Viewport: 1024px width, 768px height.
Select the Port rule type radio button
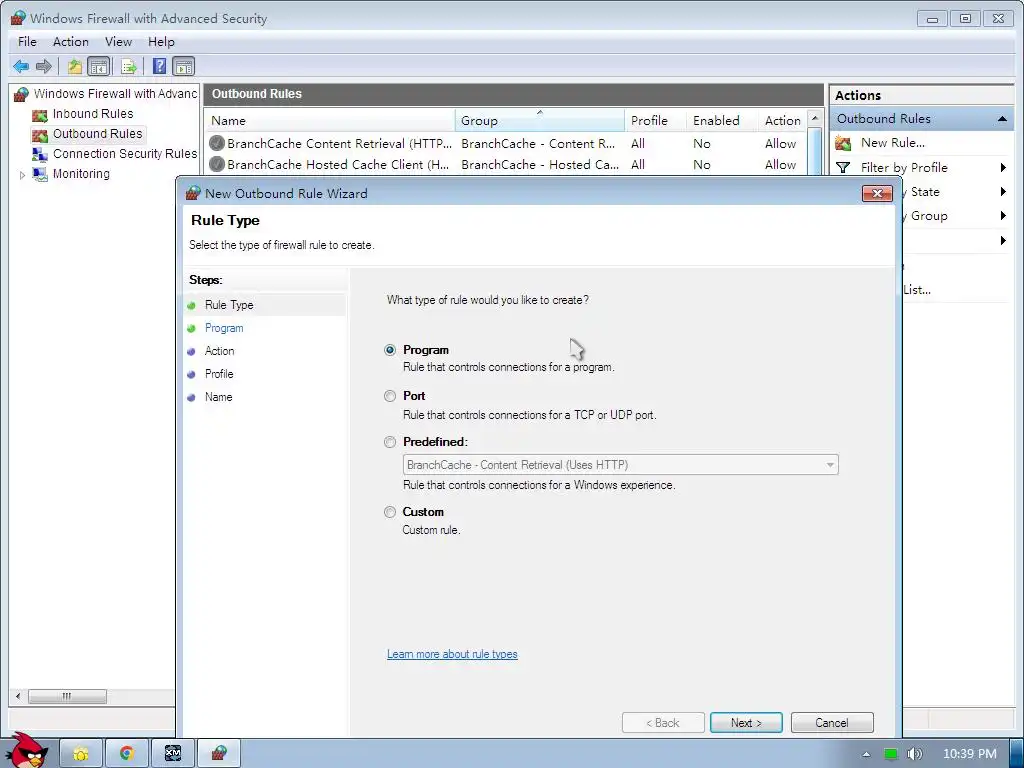pyautogui.click(x=390, y=396)
